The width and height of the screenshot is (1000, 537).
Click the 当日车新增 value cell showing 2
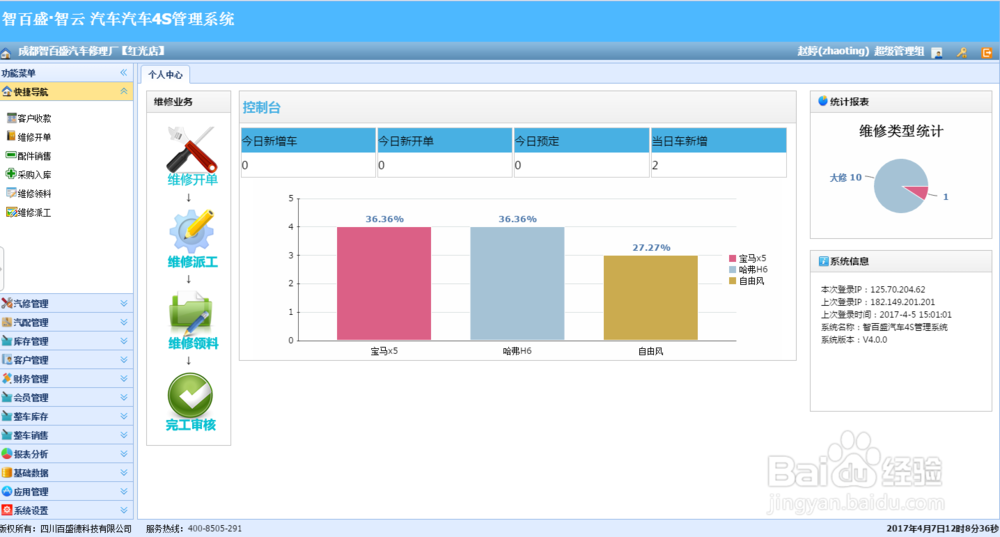pyautogui.click(x=719, y=165)
